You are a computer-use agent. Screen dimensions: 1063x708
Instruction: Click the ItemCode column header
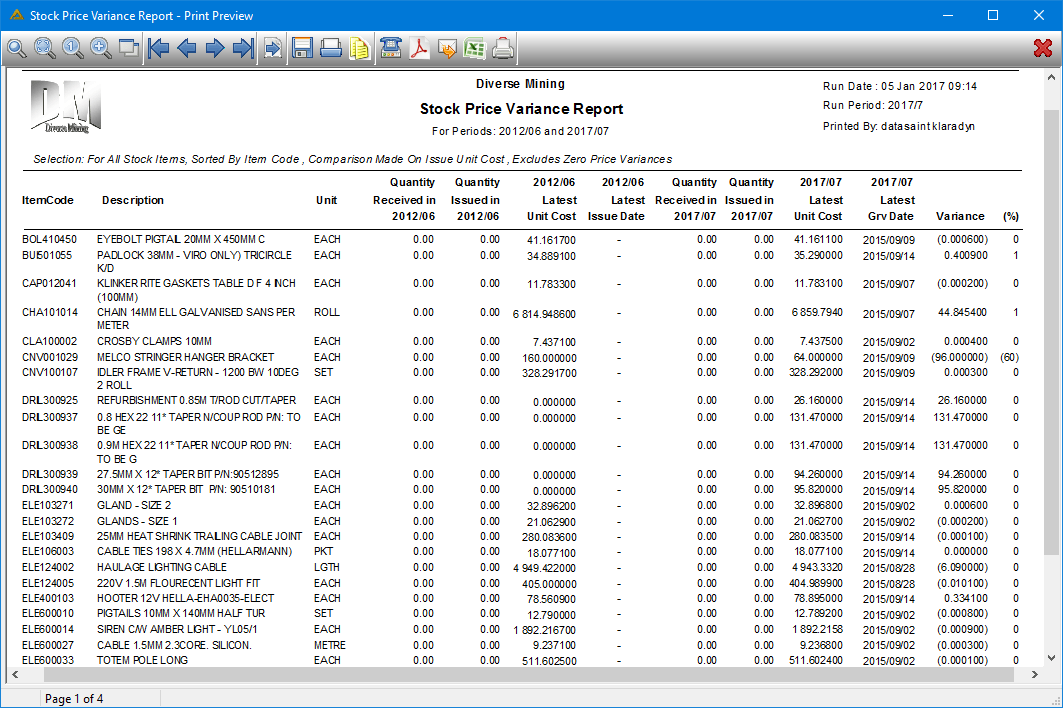[47, 200]
